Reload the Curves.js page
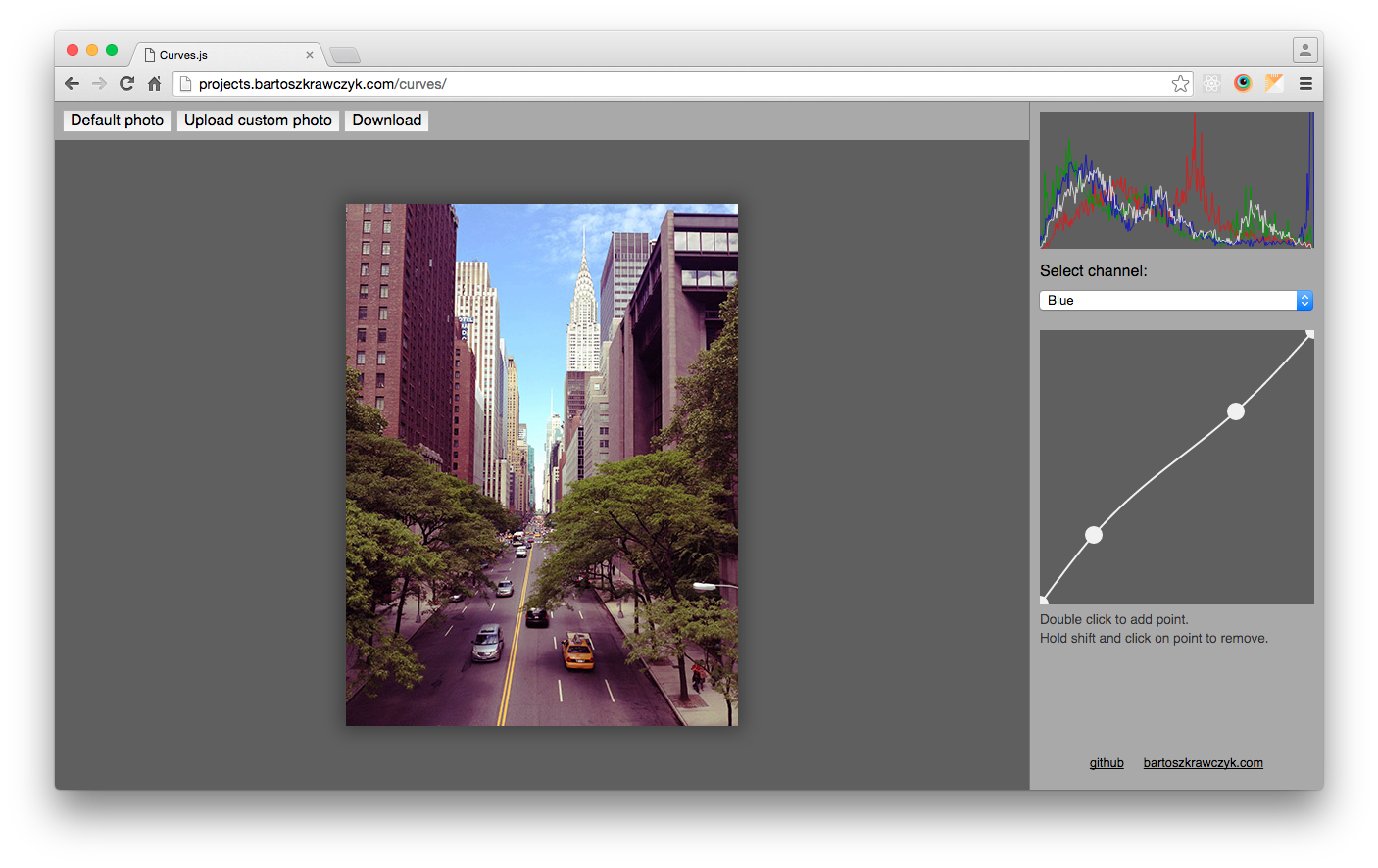 [126, 83]
